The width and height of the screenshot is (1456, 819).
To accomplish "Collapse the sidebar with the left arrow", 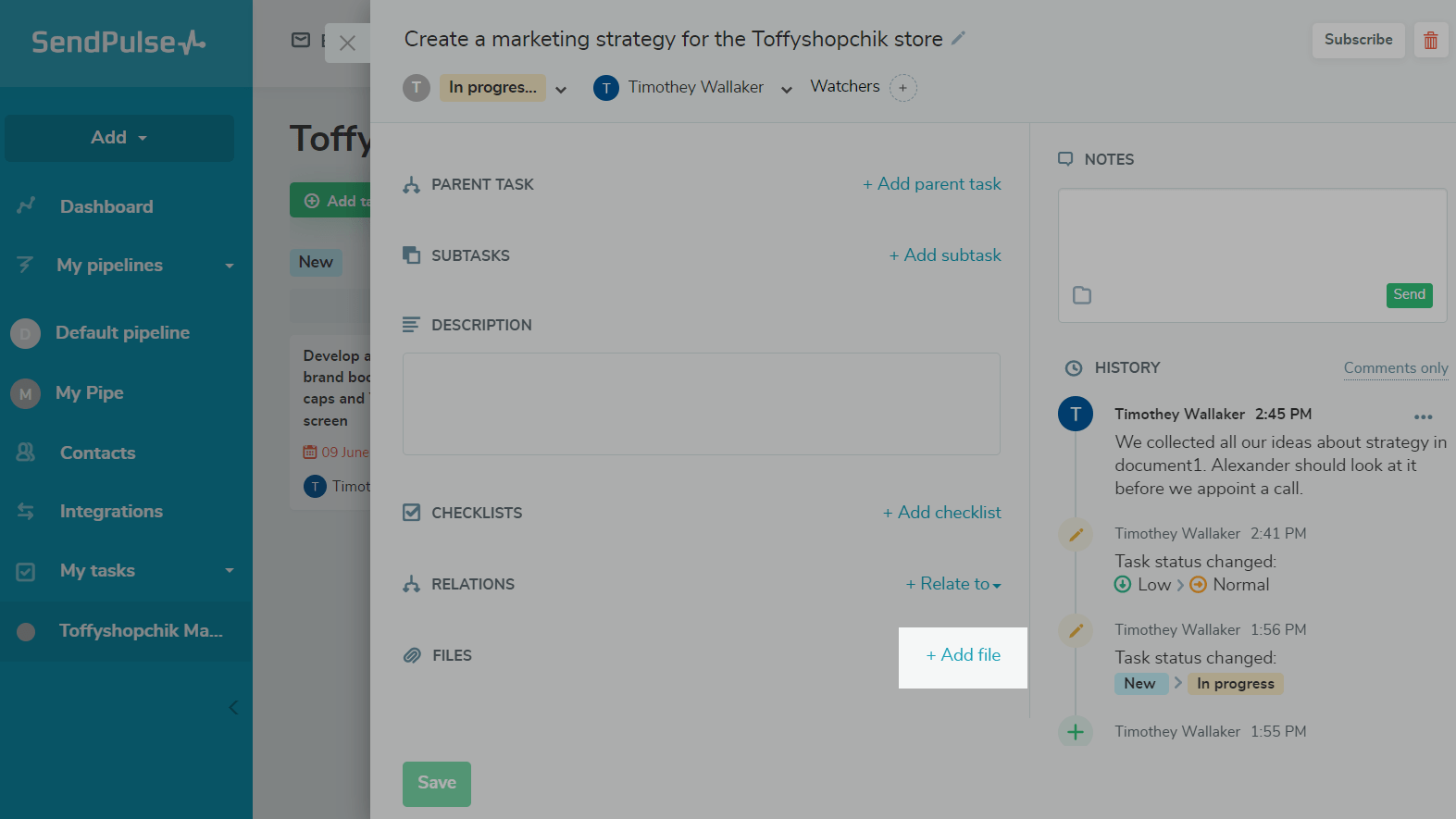I will point(233,708).
